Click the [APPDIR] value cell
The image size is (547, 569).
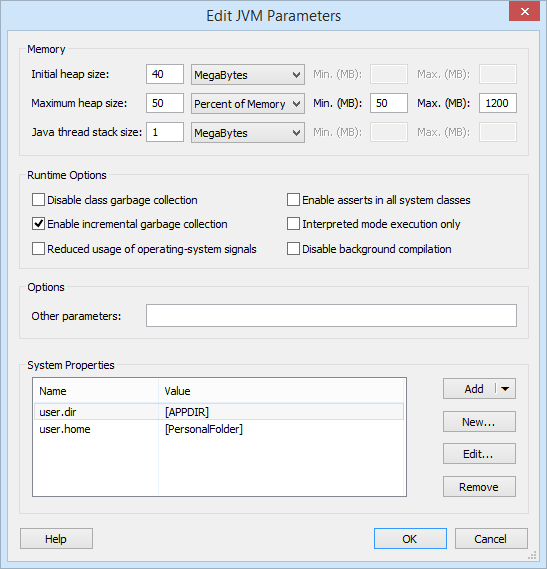click(x=281, y=412)
